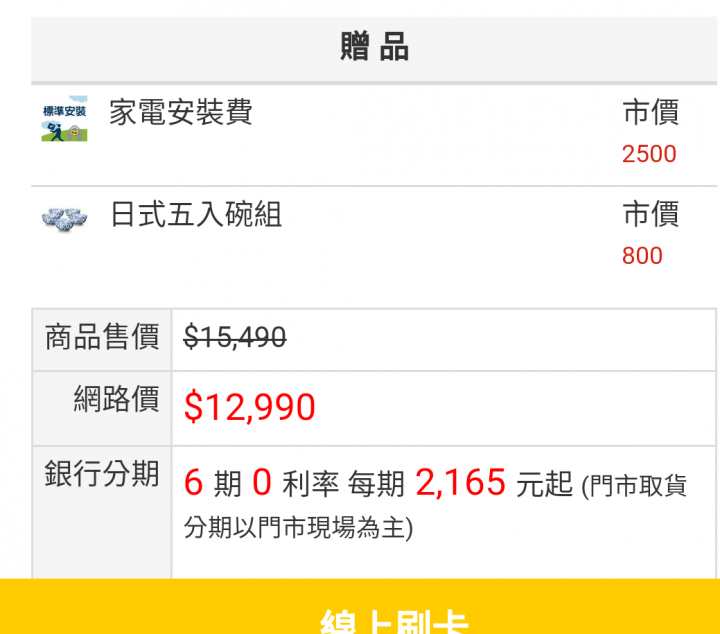Select the 家電安裝費 gift item
The height and width of the screenshot is (634, 720).
[x=181, y=112]
